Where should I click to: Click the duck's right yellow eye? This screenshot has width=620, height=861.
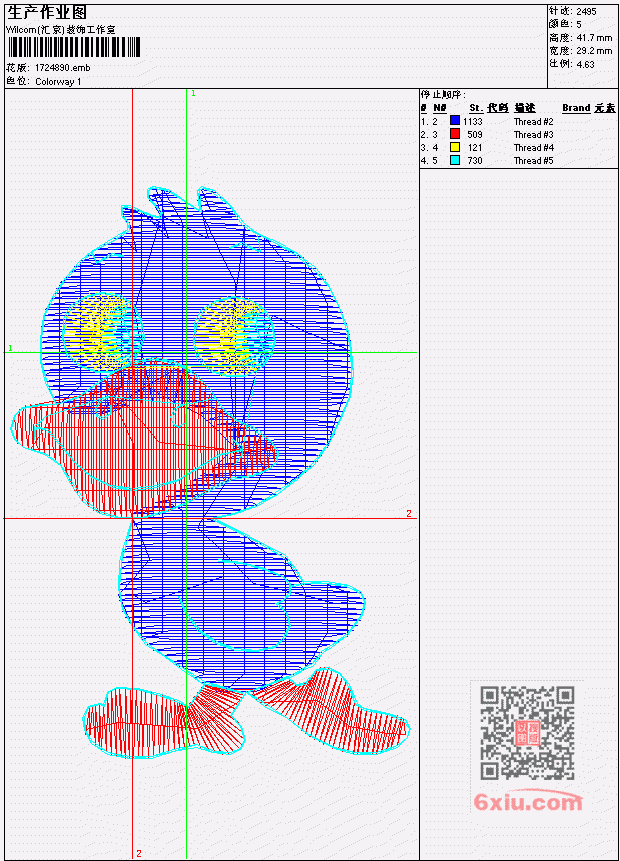pyautogui.click(x=234, y=336)
